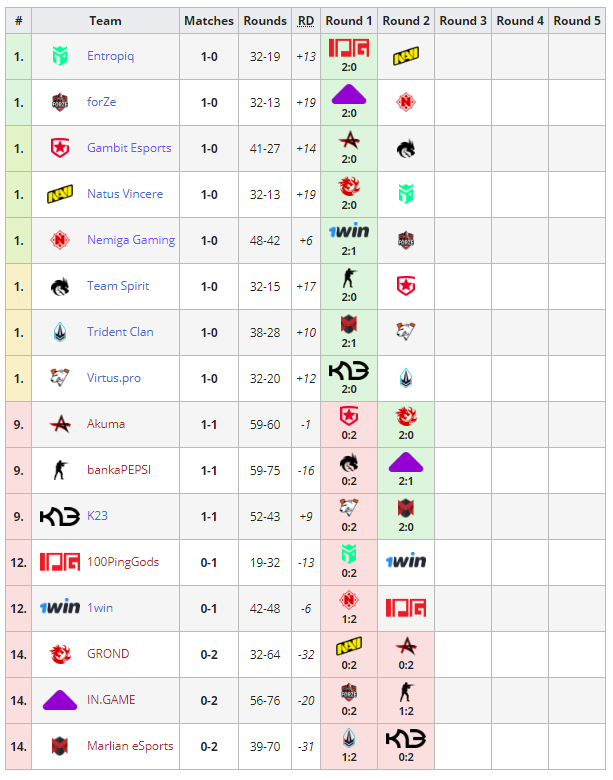This screenshot has width=613, height=780.
Task: Click the 1win logo in Nemiga Gaming's Round 1 cell
Action: click(349, 231)
